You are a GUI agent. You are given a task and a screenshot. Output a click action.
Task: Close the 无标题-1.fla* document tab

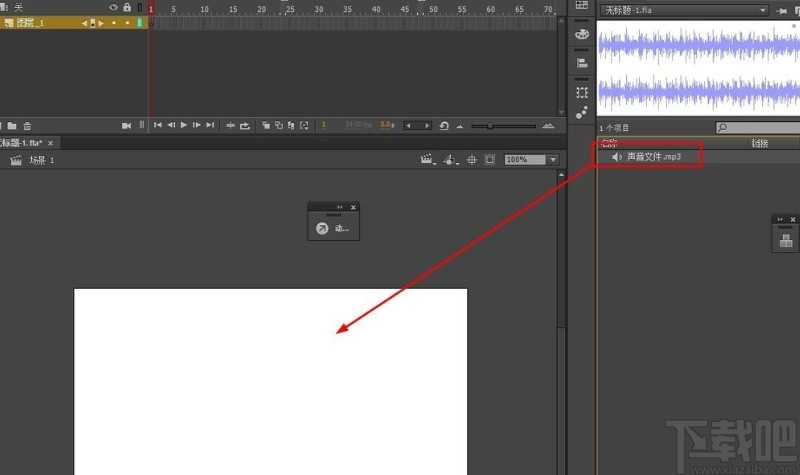pyautogui.click(x=51, y=143)
